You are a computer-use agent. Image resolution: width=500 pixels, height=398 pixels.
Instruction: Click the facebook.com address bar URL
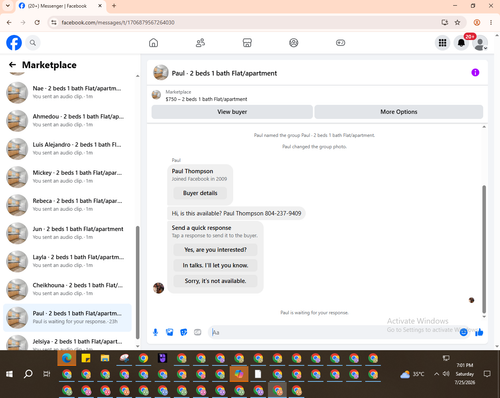118,22
